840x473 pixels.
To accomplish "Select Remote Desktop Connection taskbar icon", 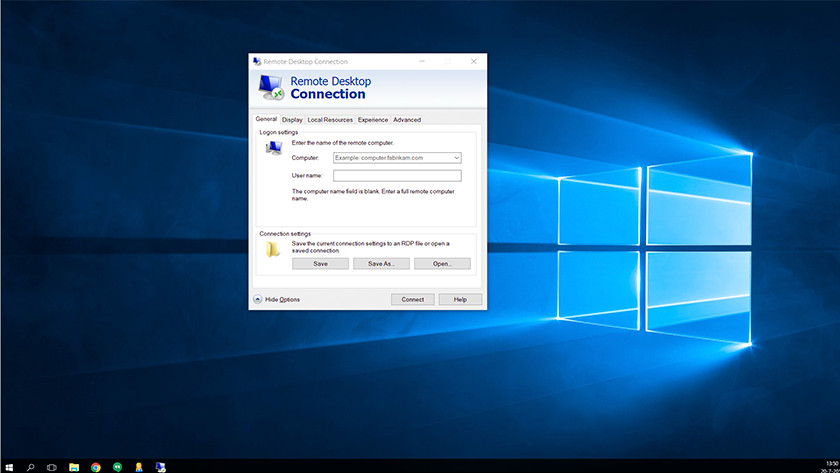I will pyautogui.click(x=160, y=466).
